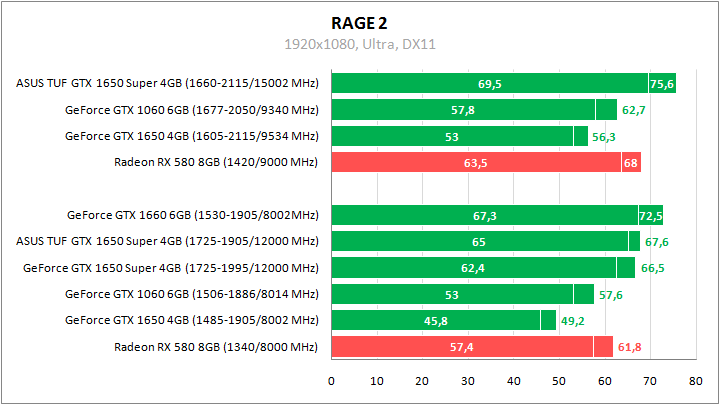The image size is (720, 405).
Task: Click the GeForce GTX 1060 6GB 8014 MHz label
Action: click(x=191, y=294)
